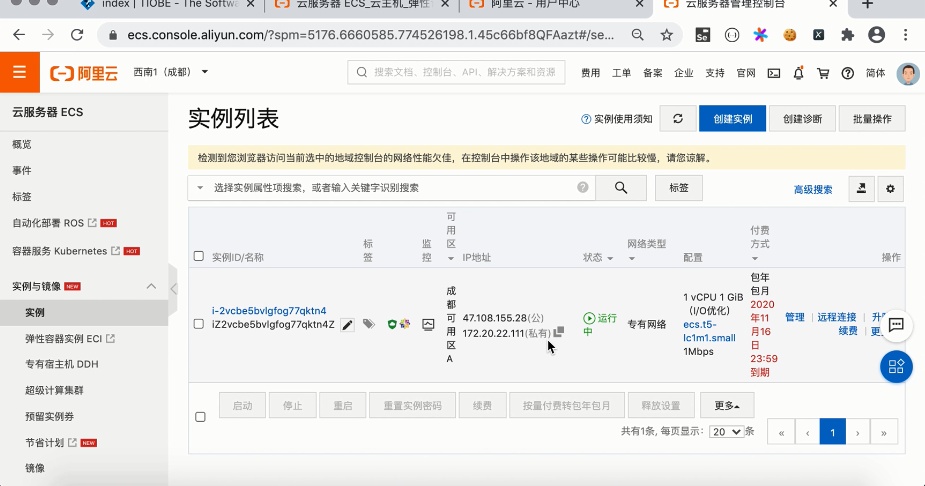Open the region selector 西南1（成都）
The image size is (925, 486).
[x=170, y=72]
